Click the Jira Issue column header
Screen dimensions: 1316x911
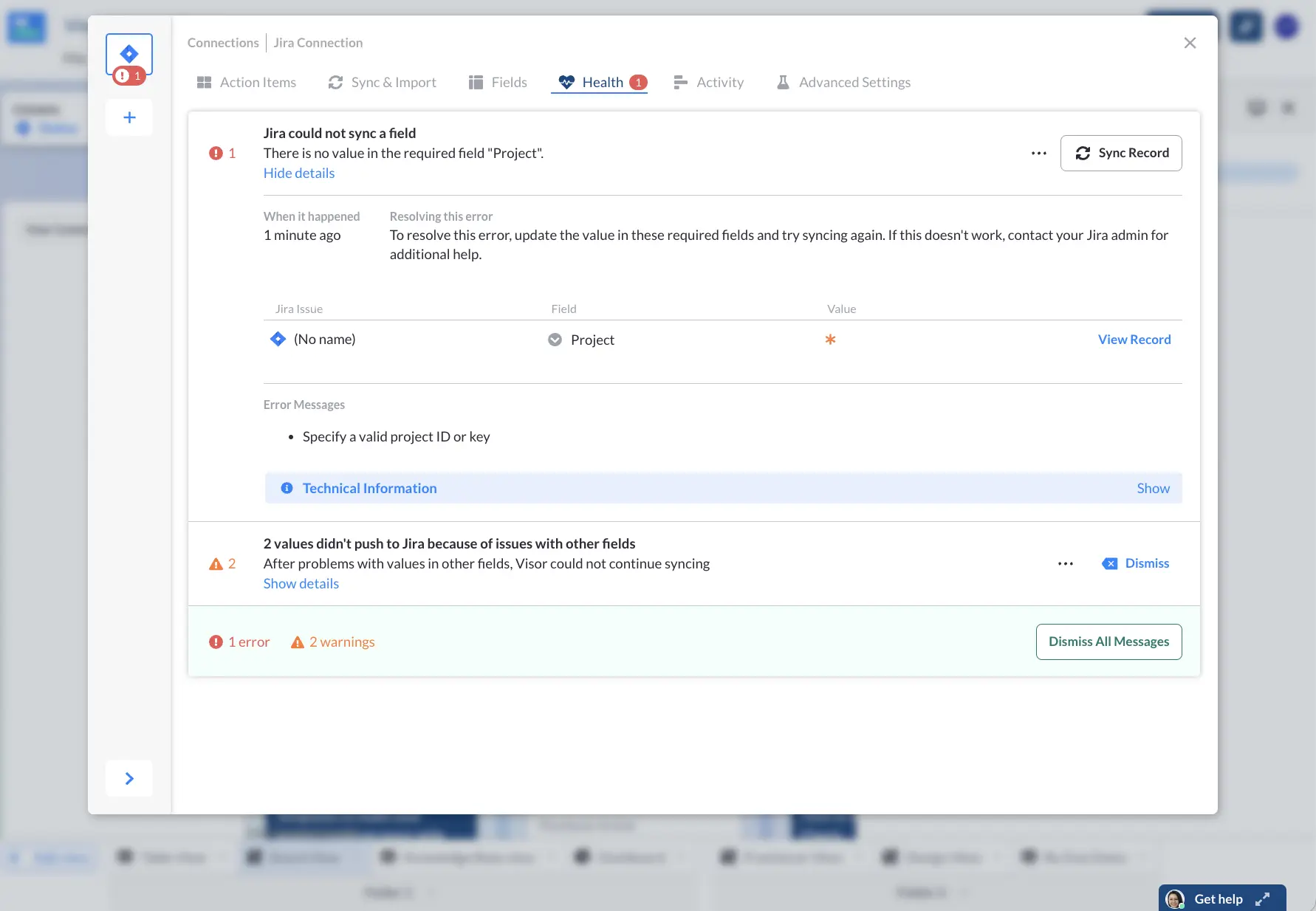point(299,309)
